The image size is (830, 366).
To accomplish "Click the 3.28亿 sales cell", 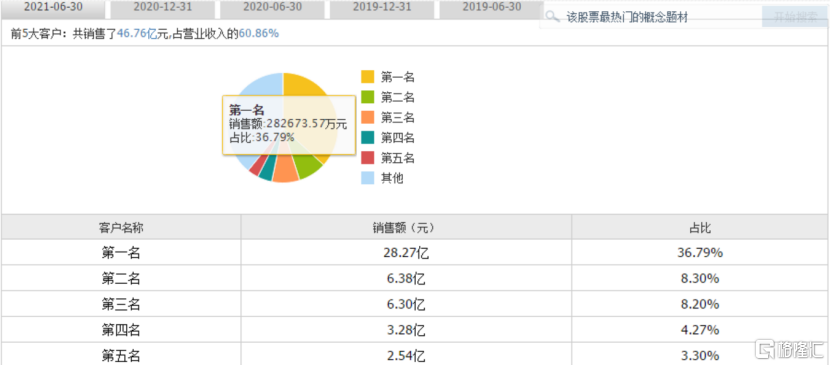I will 406,329.
